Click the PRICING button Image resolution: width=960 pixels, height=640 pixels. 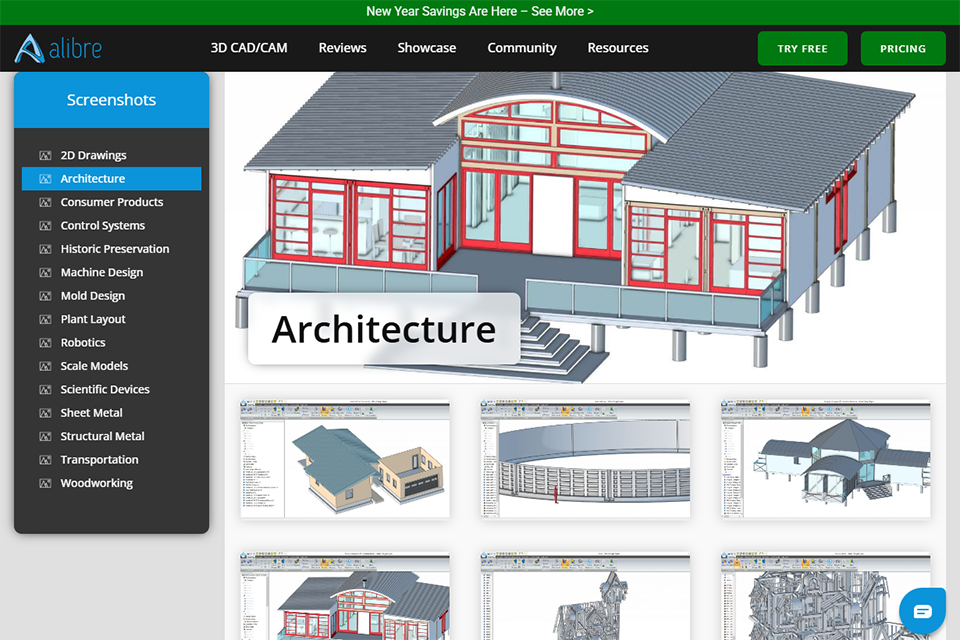click(903, 48)
